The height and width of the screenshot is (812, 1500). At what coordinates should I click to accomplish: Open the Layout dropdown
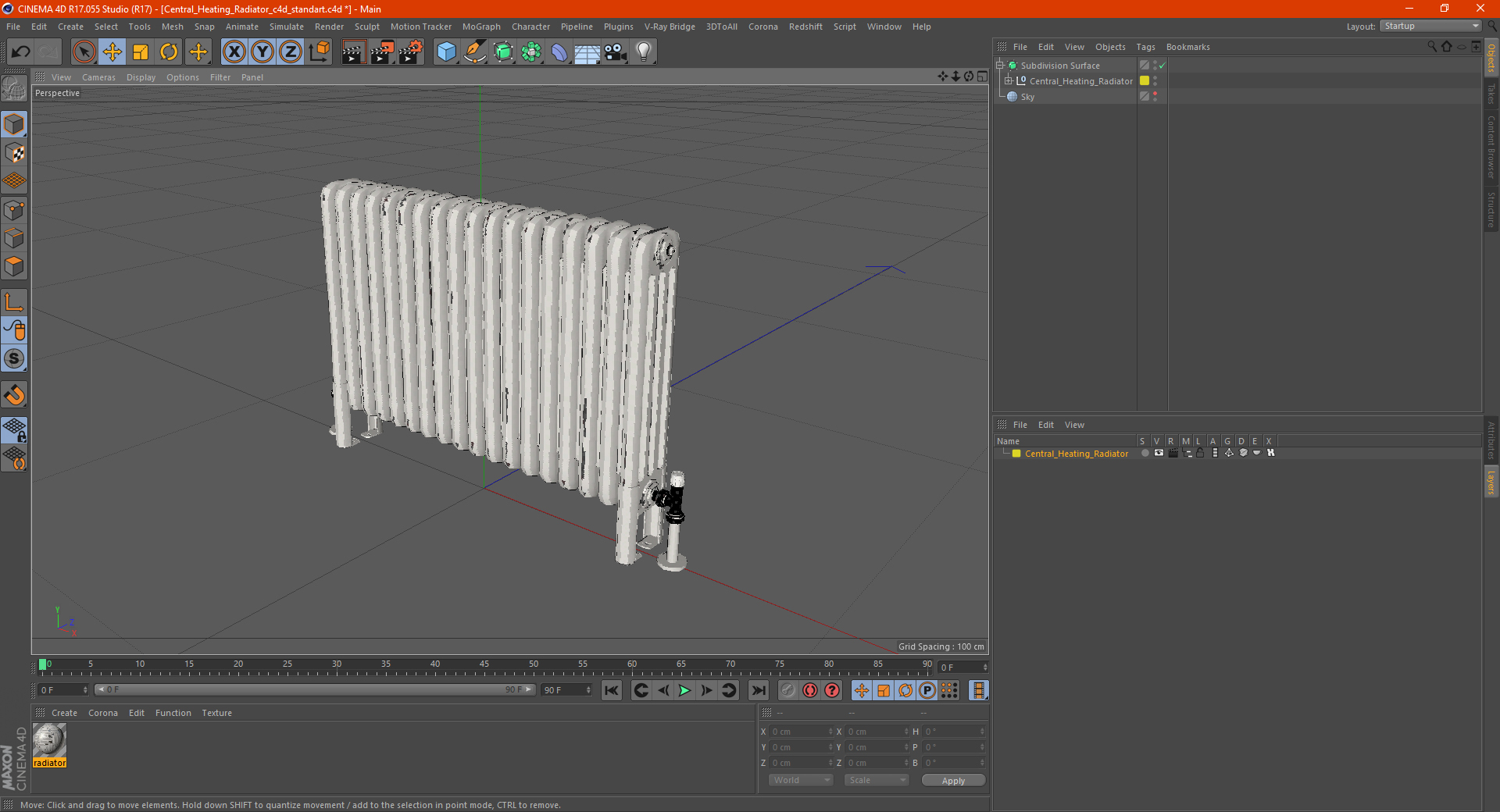pyautogui.click(x=1430, y=26)
